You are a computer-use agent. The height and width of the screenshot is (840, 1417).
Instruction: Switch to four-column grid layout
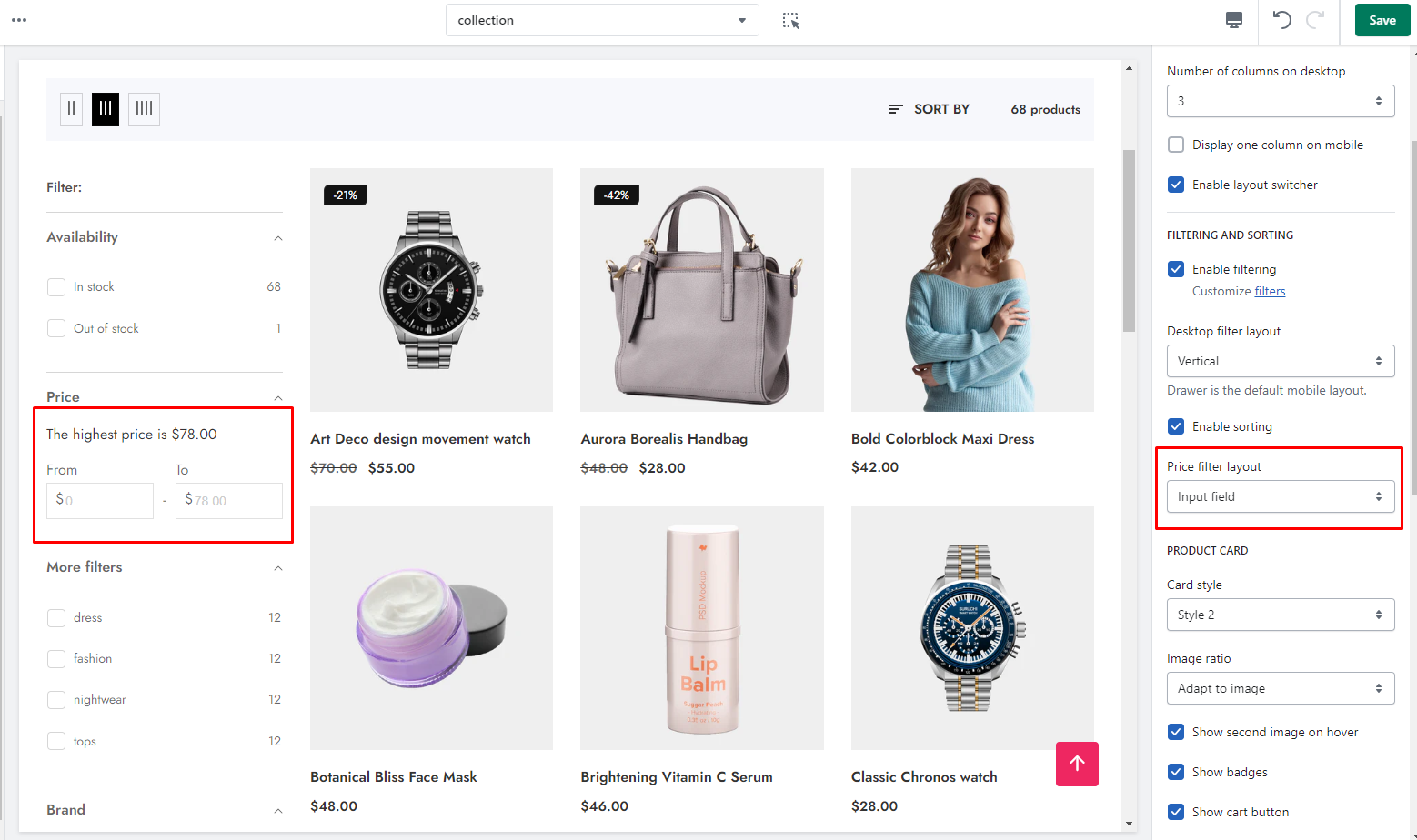pyautogui.click(x=144, y=109)
